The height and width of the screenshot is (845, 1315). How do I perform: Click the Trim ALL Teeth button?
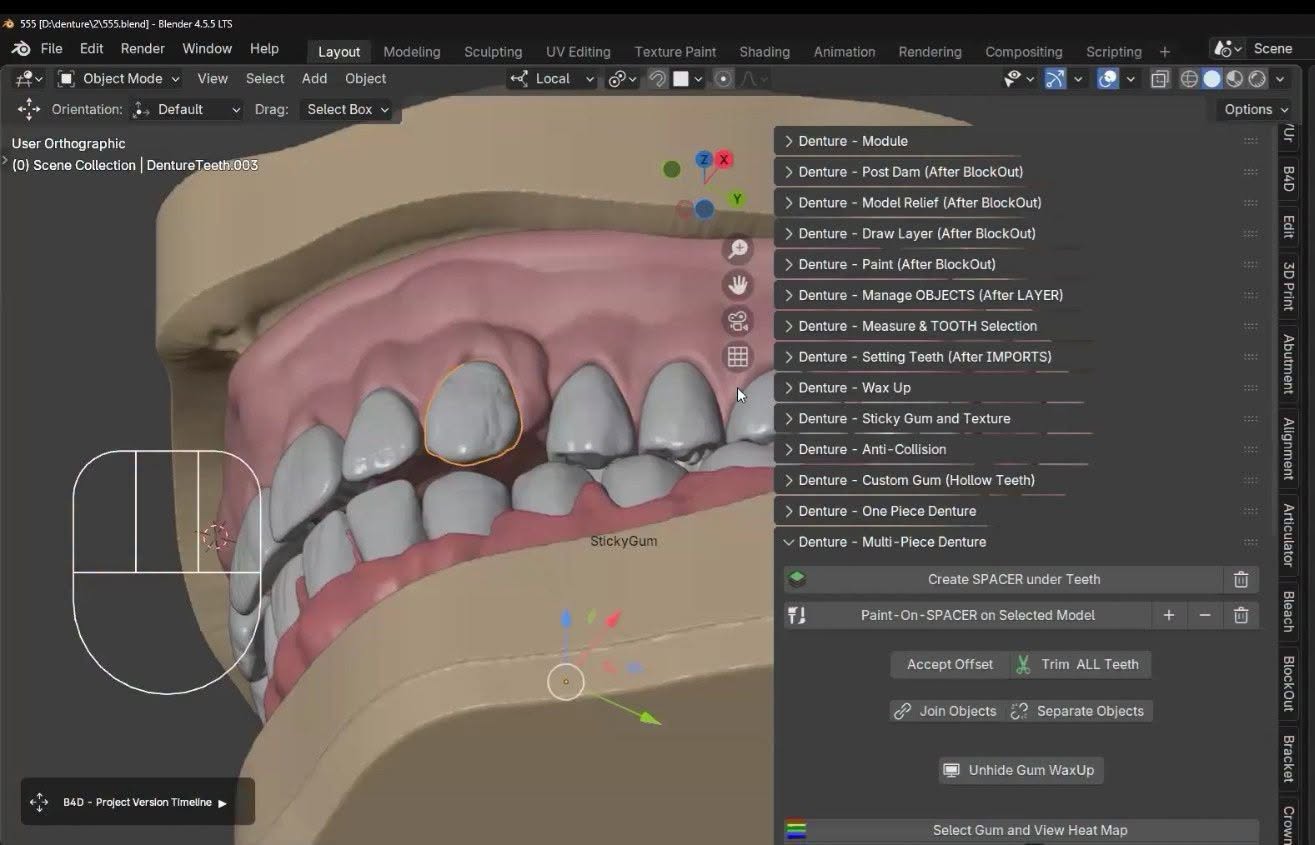(1080, 664)
